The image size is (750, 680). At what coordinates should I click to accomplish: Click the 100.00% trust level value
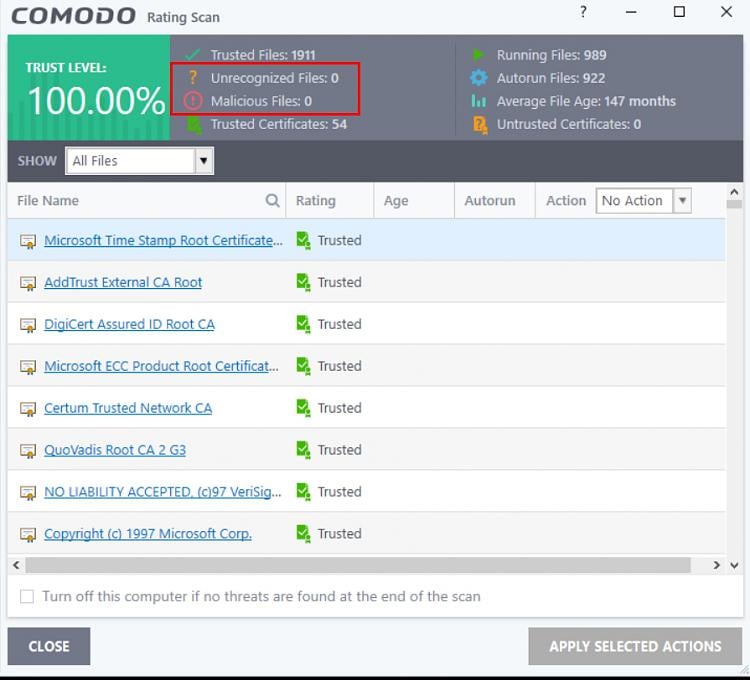pos(96,101)
